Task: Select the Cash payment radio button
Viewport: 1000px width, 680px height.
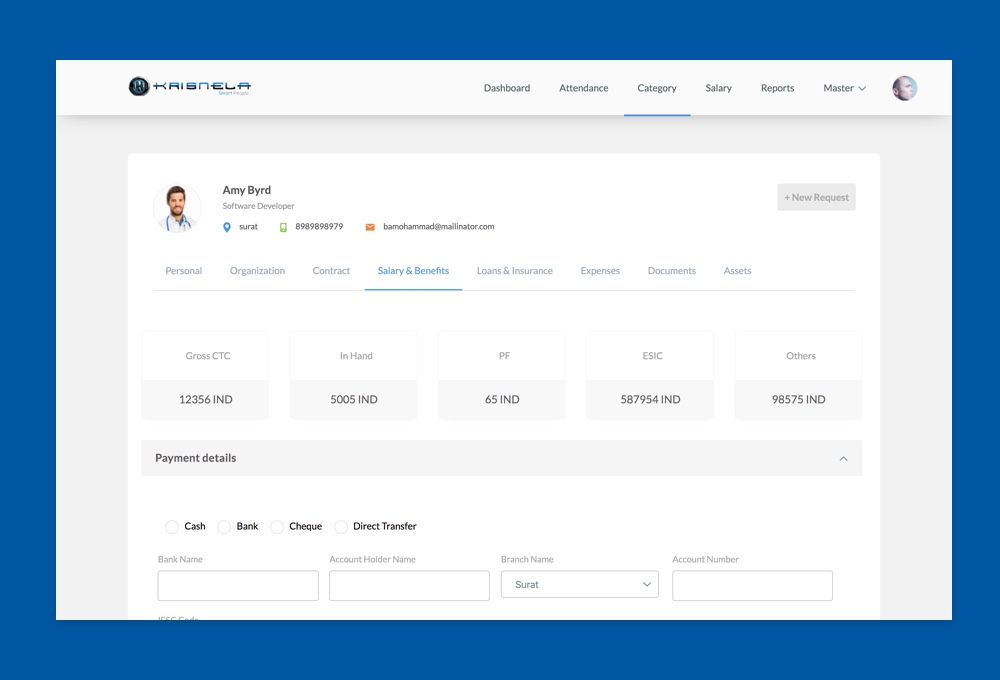Action: [172, 526]
